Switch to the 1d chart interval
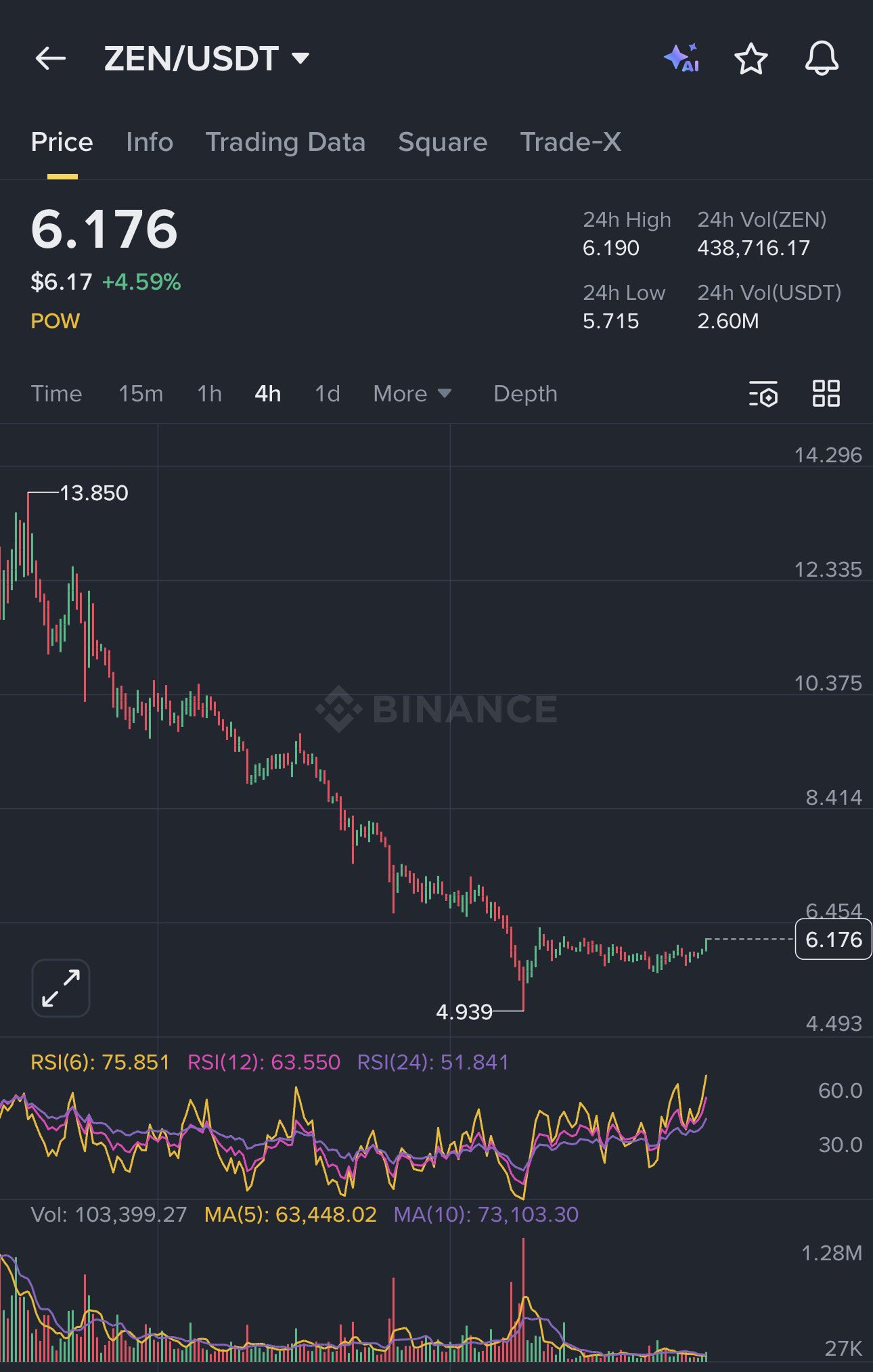Screen dimensions: 873x1372 (x=328, y=394)
